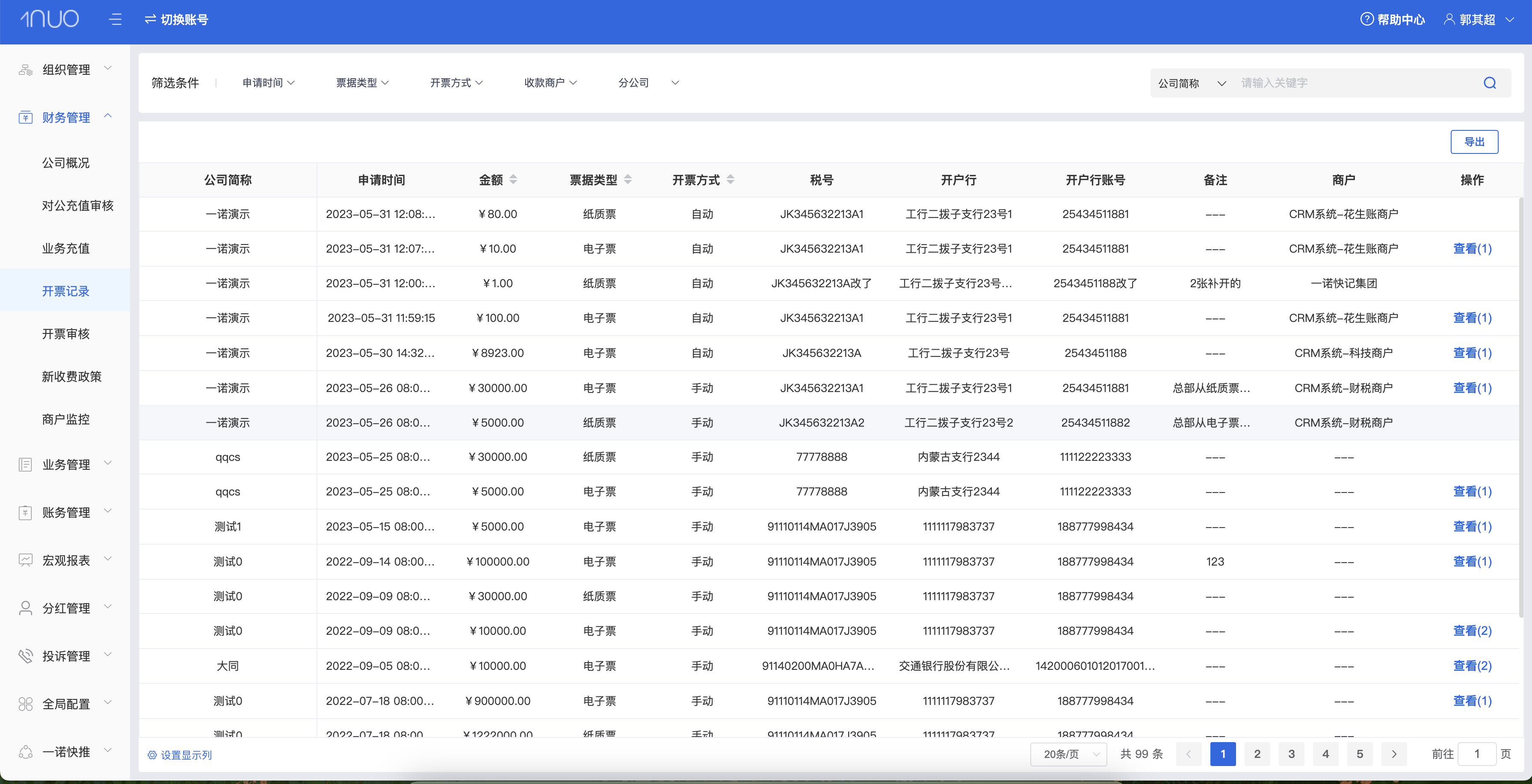Click the 全局配置 grid icon
The width and height of the screenshot is (1532, 784).
(25, 704)
